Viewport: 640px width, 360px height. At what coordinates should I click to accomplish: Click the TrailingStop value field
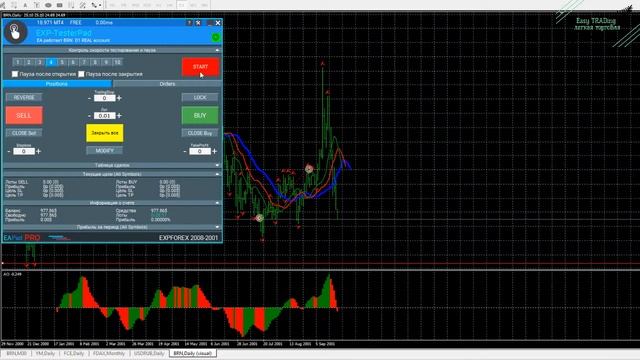[x=104, y=98]
